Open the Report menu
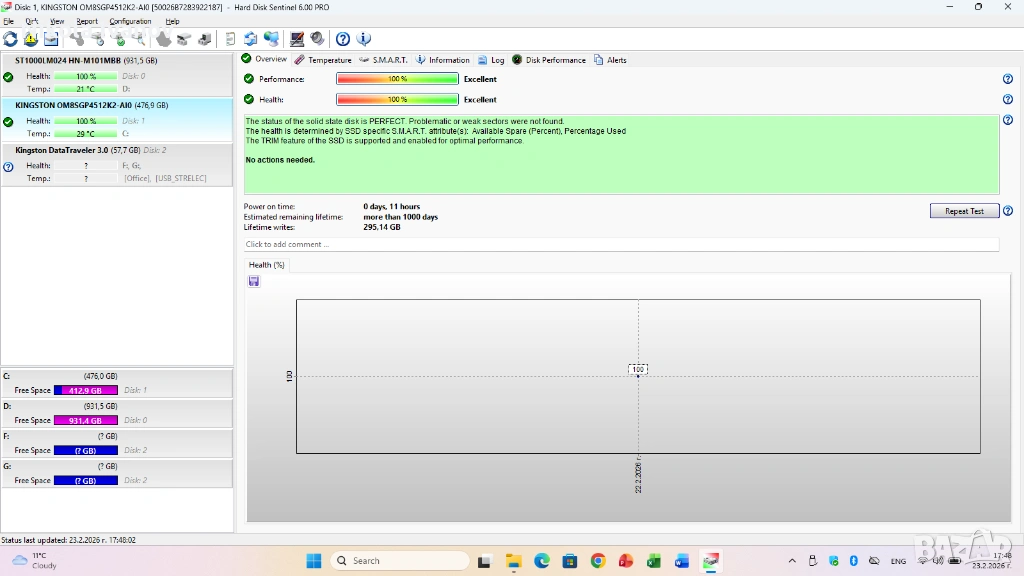Image resolution: width=1024 pixels, height=576 pixels. (87, 21)
